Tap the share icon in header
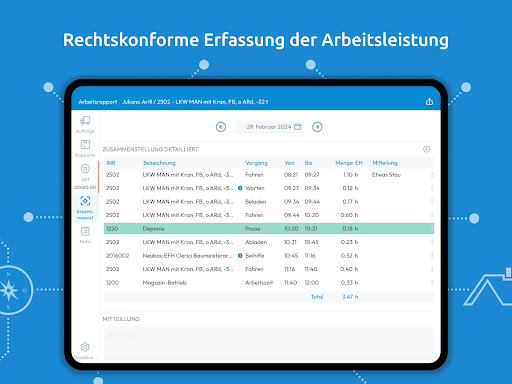 coord(429,102)
